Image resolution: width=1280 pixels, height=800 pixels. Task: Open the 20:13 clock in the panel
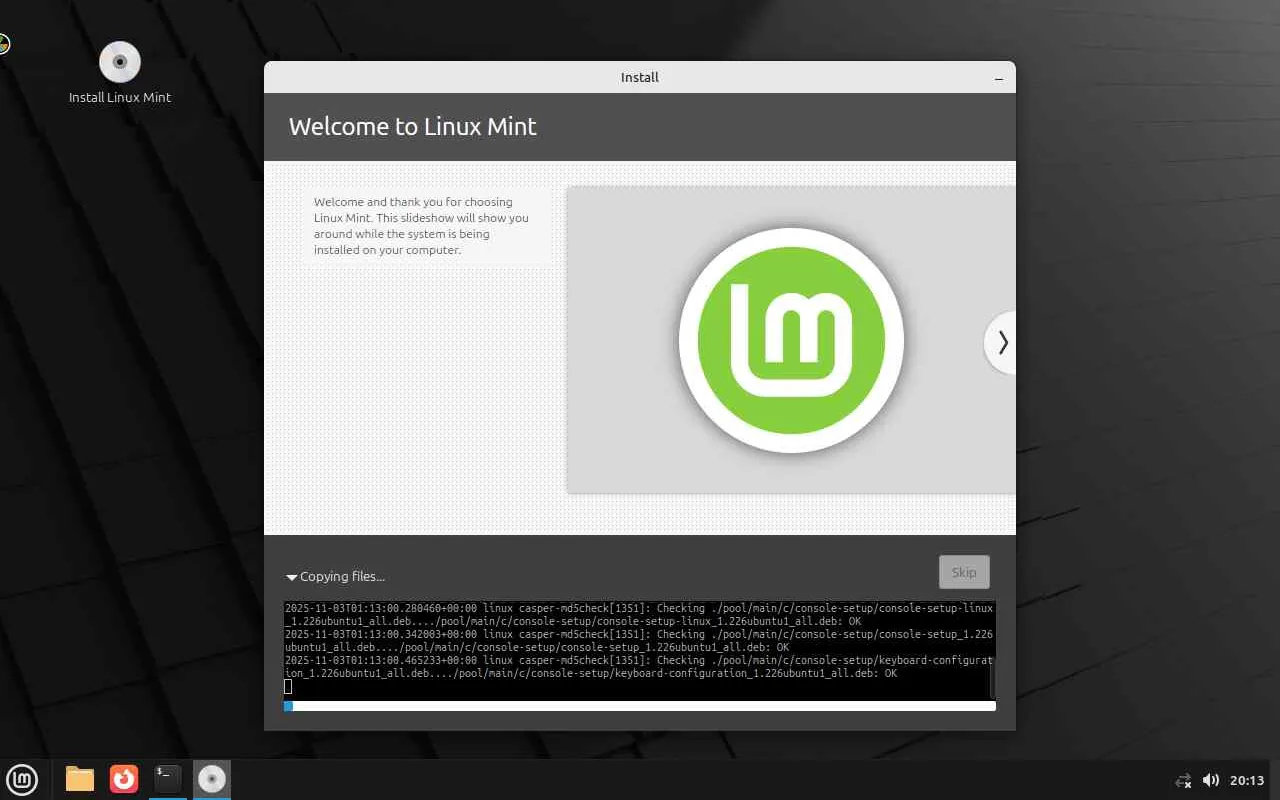tap(1247, 780)
